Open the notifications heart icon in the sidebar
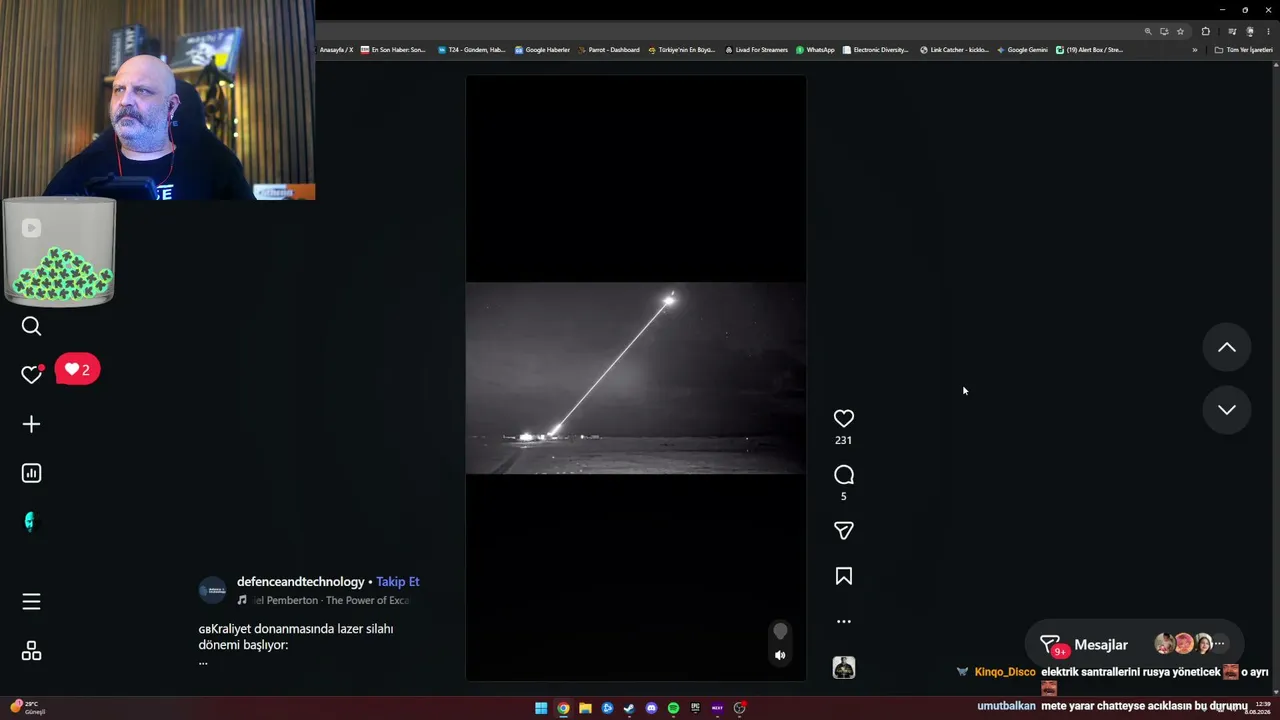 (31, 374)
